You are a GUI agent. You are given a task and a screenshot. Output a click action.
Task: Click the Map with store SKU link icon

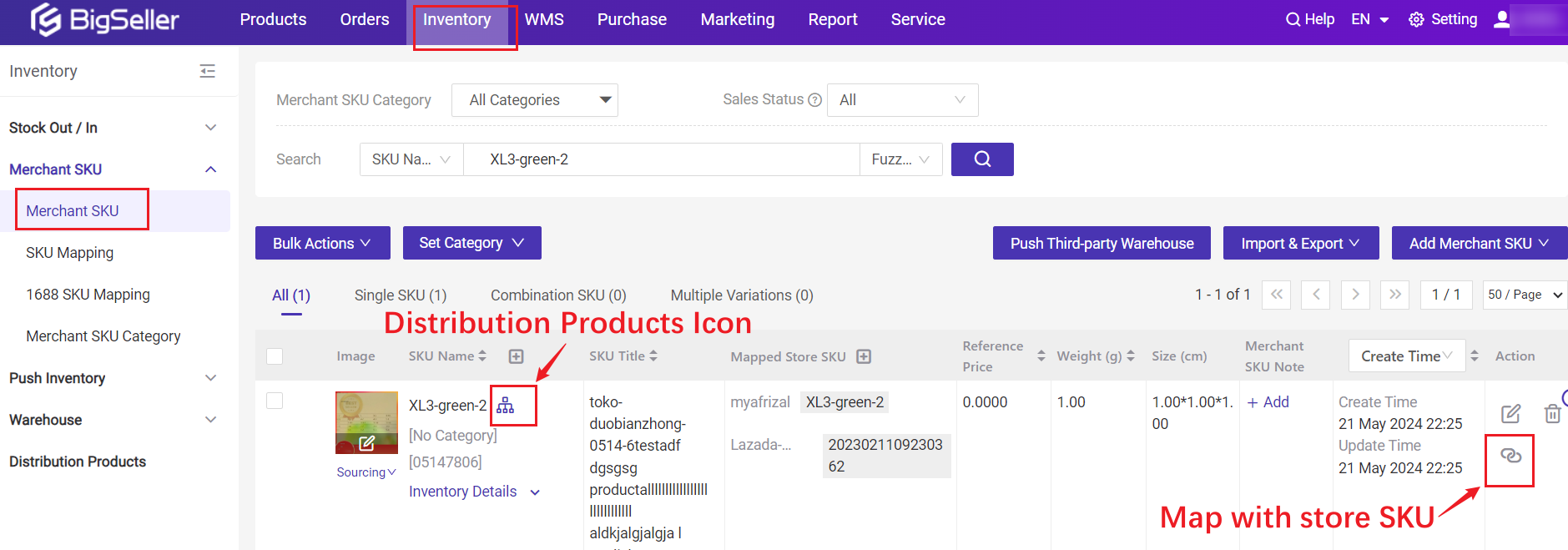tap(1510, 456)
